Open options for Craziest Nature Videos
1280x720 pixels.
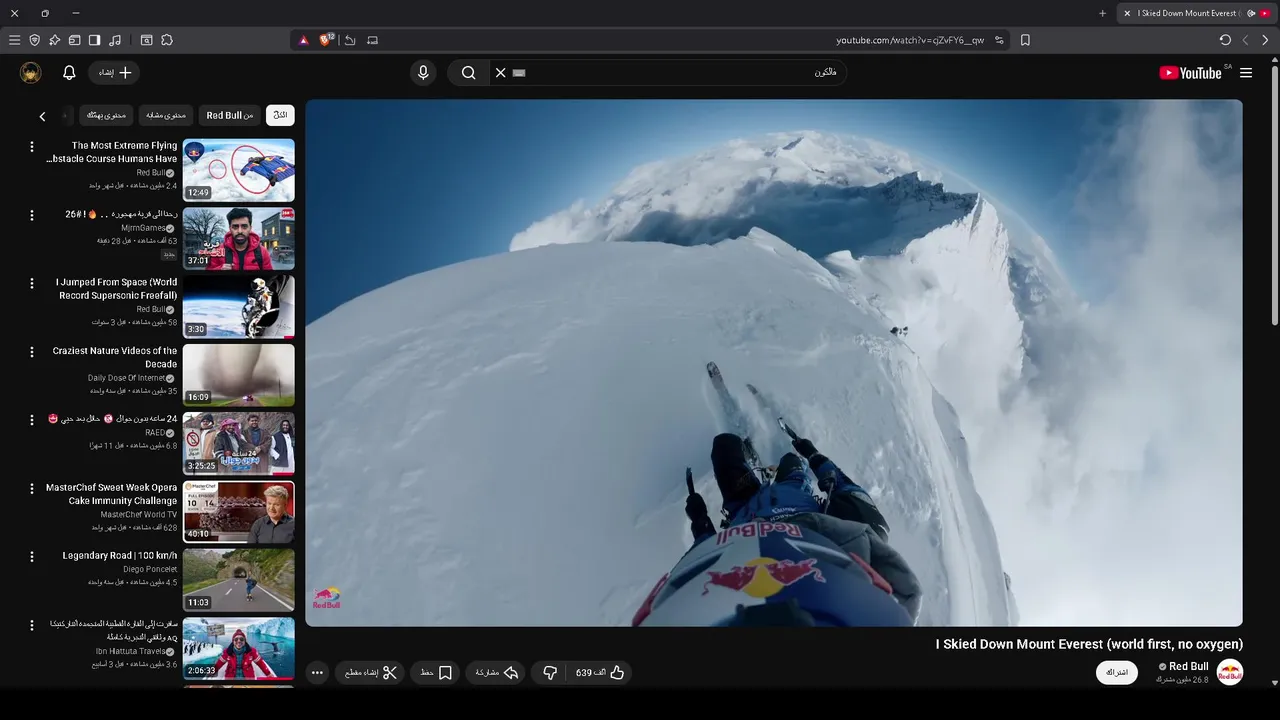tap(32, 352)
